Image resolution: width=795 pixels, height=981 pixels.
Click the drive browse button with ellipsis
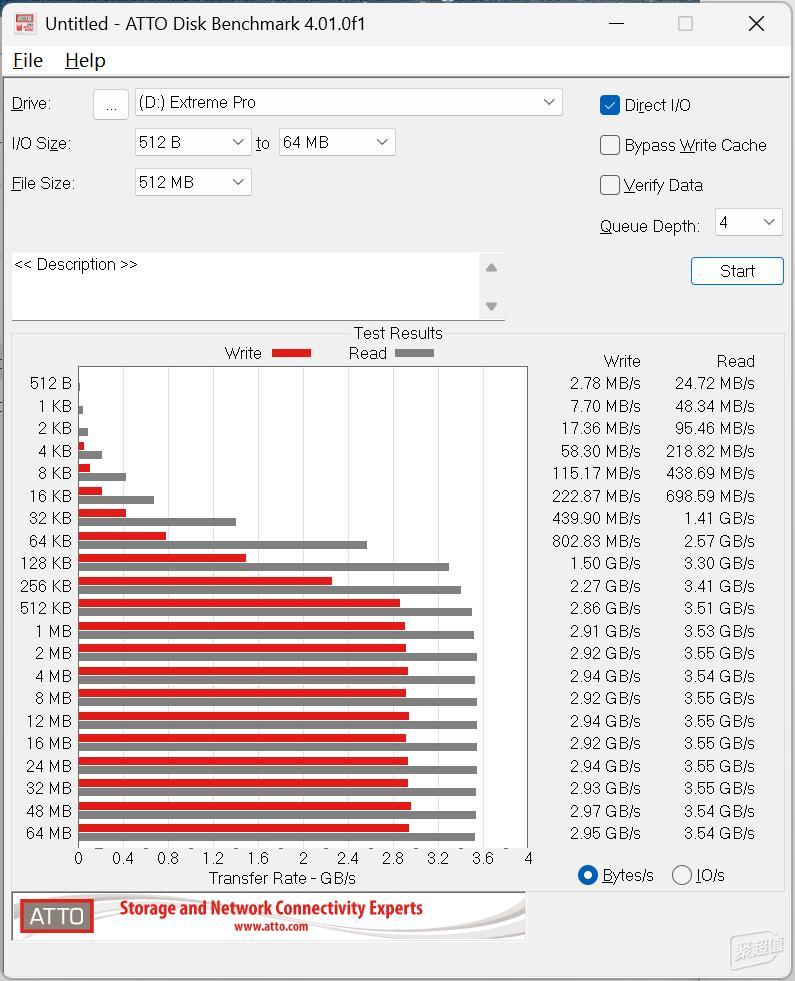(x=111, y=104)
